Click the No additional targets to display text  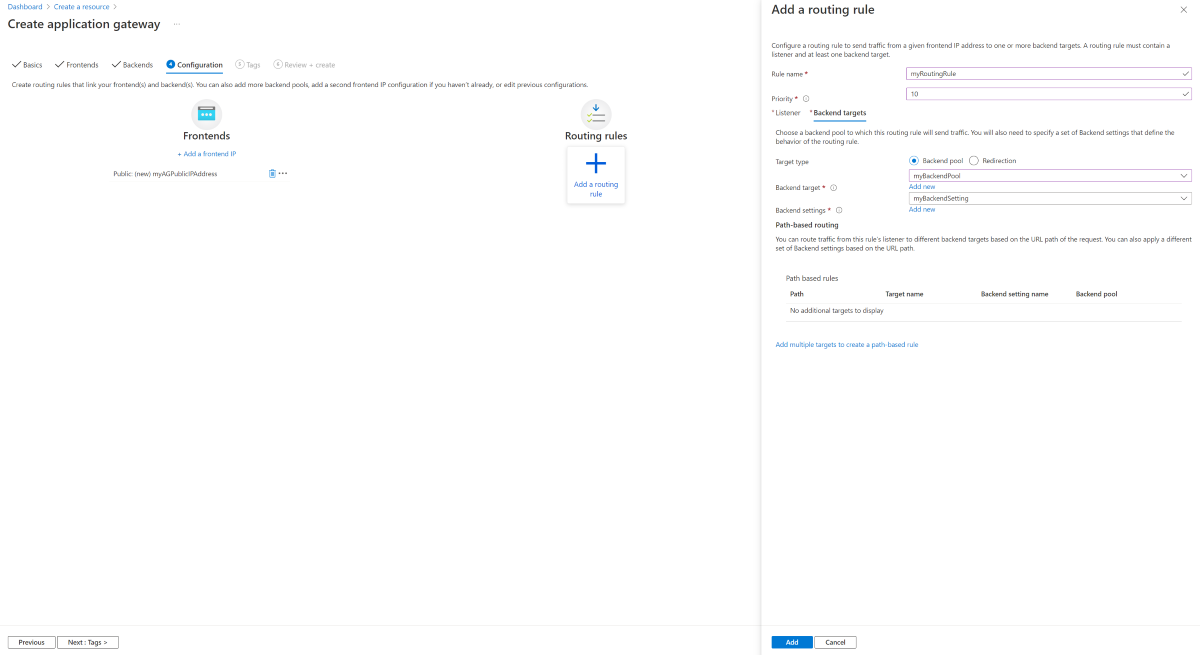pyautogui.click(x=836, y=311)
